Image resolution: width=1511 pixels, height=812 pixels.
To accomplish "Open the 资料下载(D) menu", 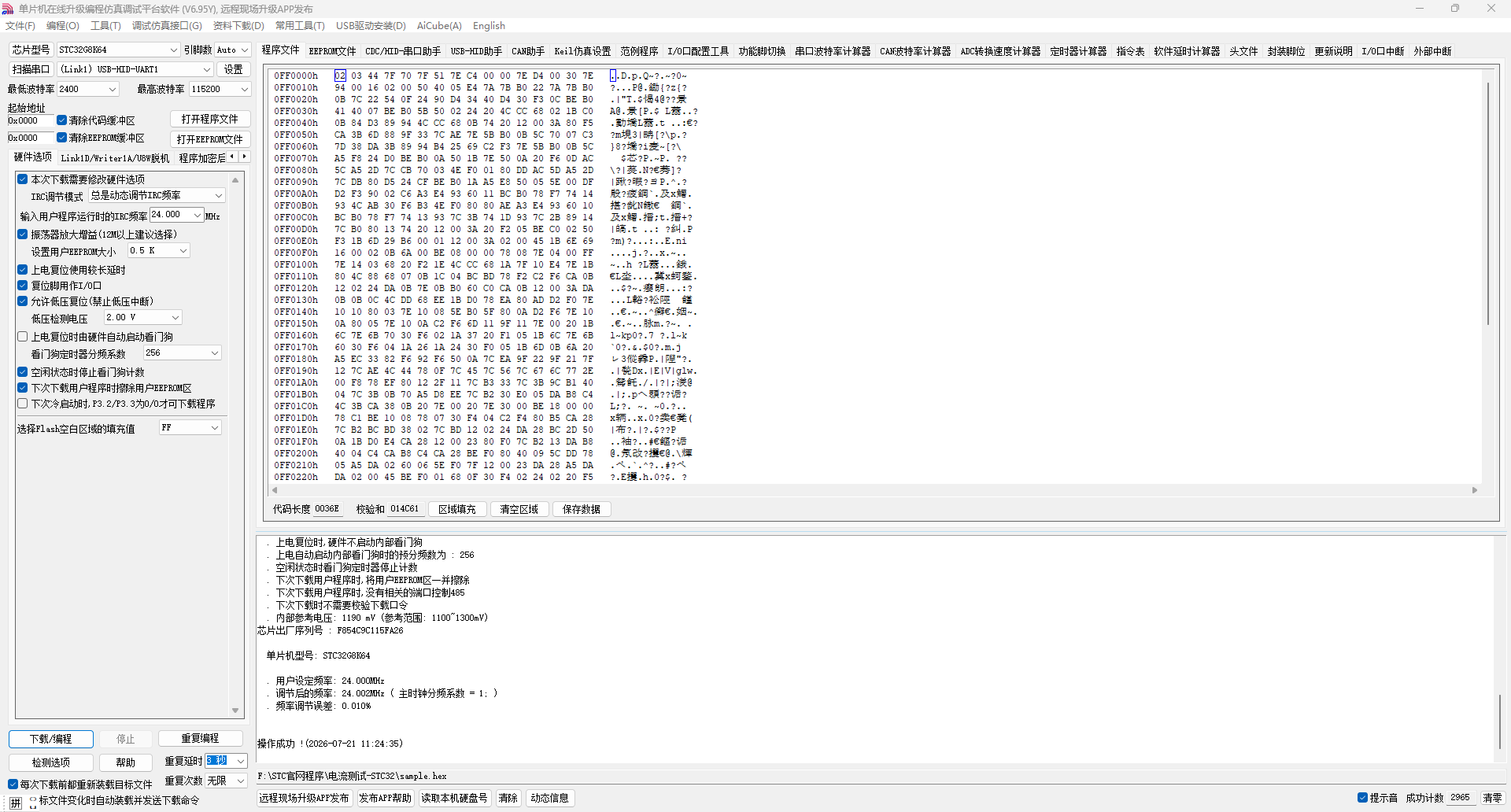I will pyautogui.click(x=238, y=26).
